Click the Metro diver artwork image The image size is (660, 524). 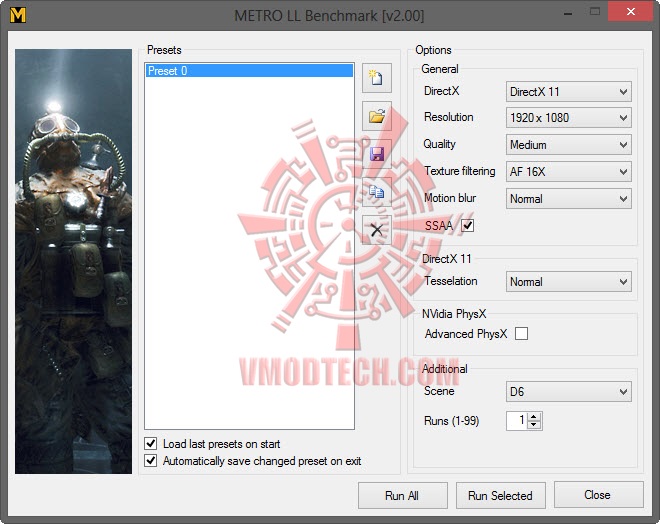tap(73, 261)
